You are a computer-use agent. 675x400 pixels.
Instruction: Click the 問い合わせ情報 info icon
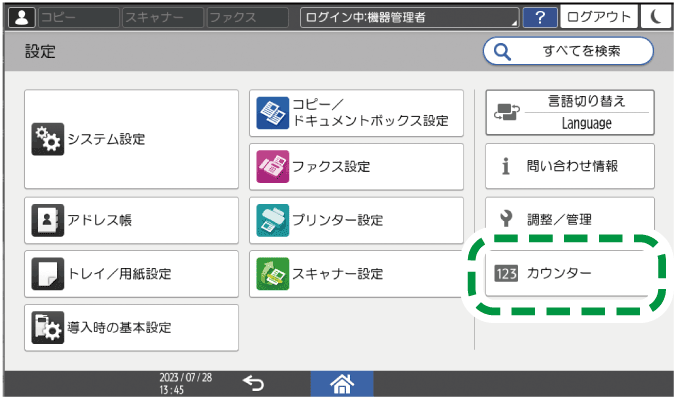click(506, 166)
